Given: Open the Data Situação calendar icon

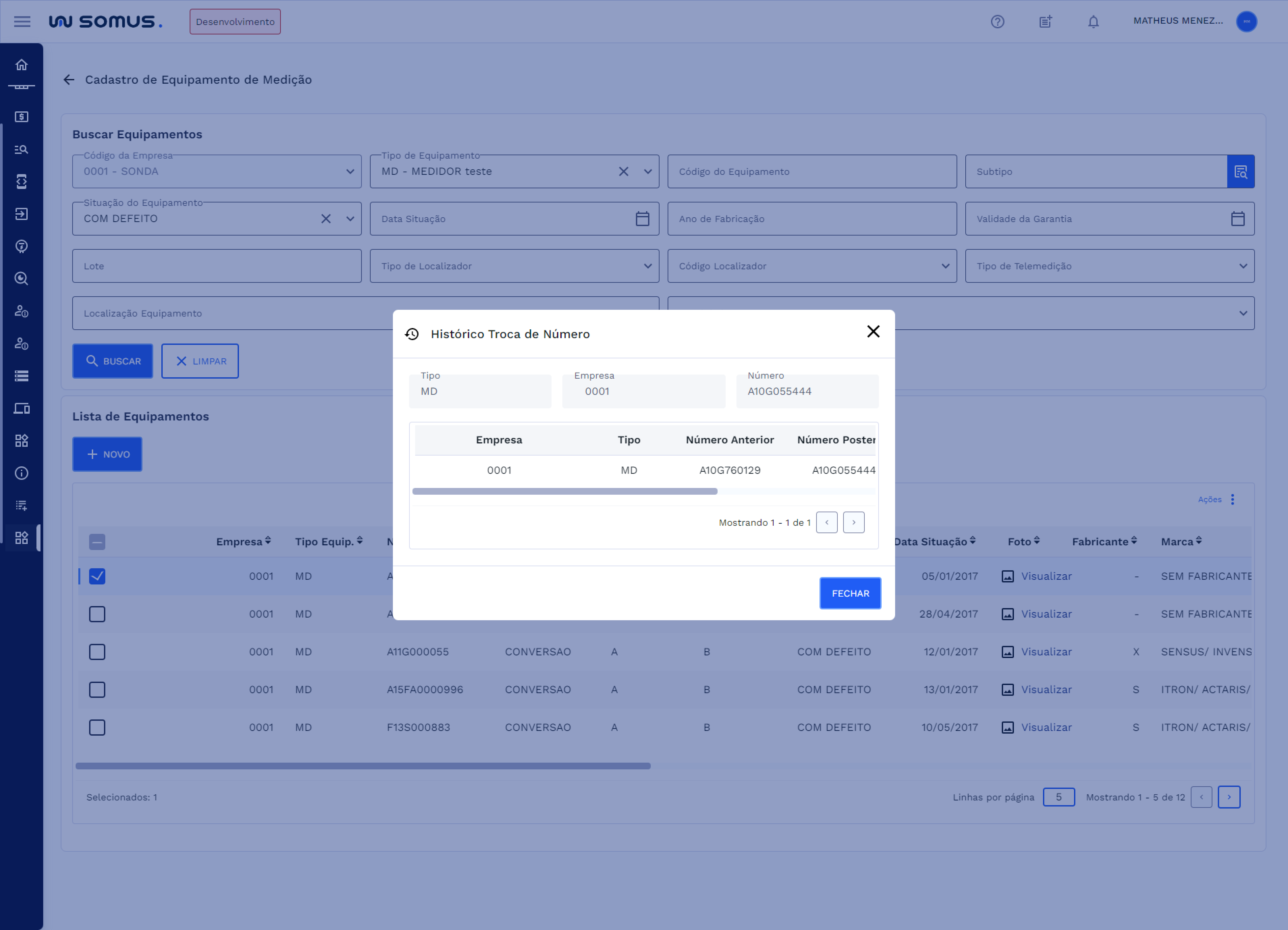Looking at the screenshot, I should (x=642, y=219).
